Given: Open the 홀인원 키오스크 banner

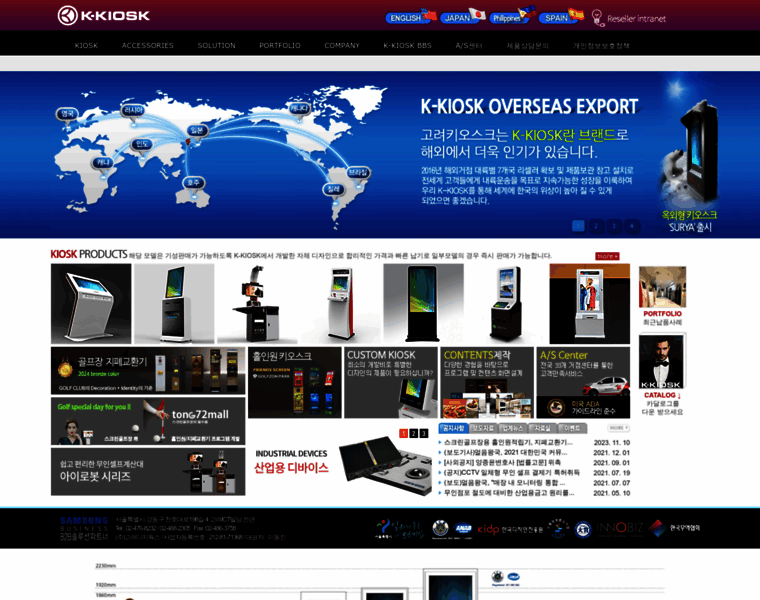Looking at the screenshot, I should (x=295, y=382).
